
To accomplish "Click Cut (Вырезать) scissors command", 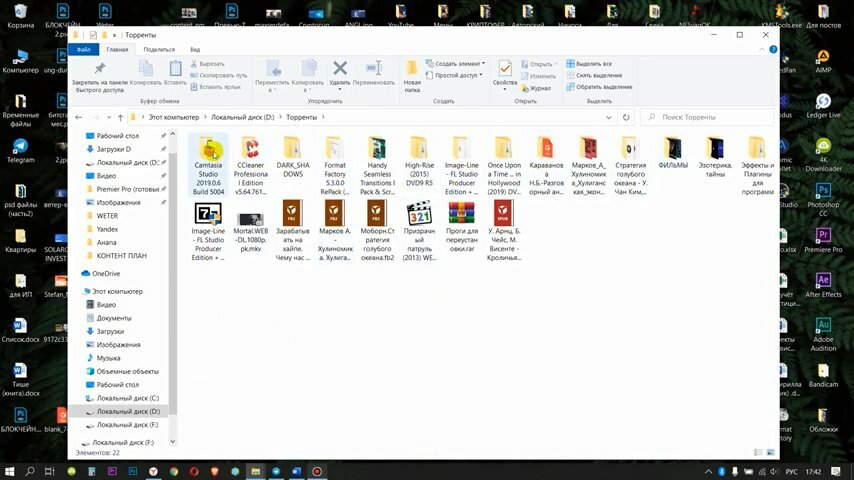I will point(208,64).
